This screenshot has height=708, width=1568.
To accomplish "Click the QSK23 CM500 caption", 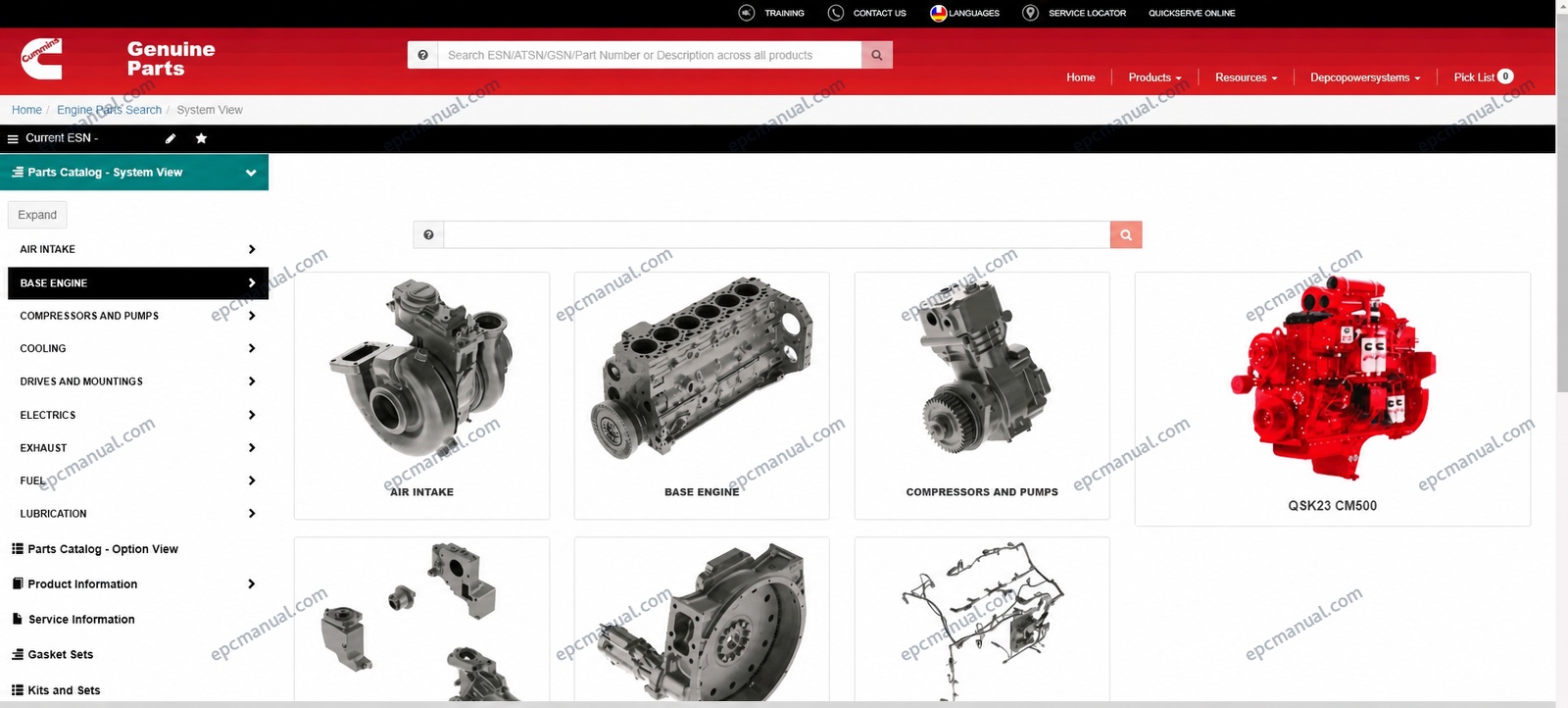I will point(1333,506).
